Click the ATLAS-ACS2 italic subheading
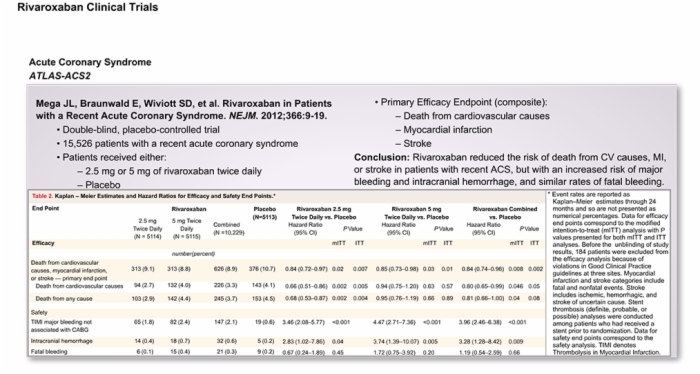Viewport: 700px width, 374px height. 60,76
